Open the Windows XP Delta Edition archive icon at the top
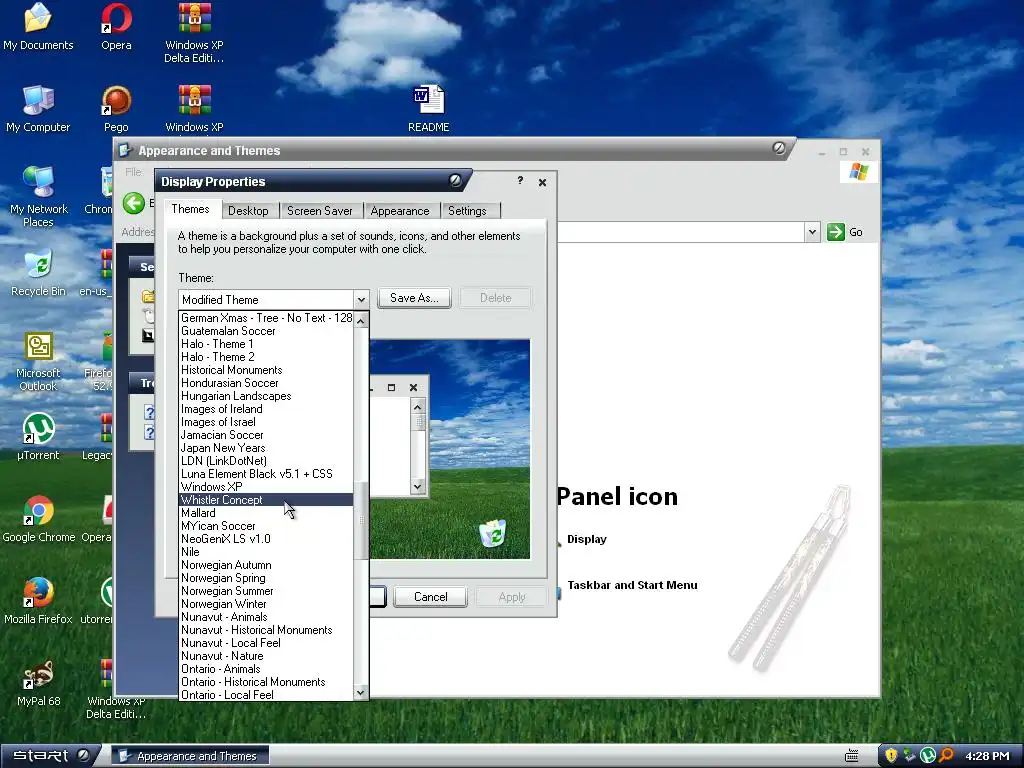Image resolution: width=1024 pixels, height=768 pixels. [x=194, y=33]
